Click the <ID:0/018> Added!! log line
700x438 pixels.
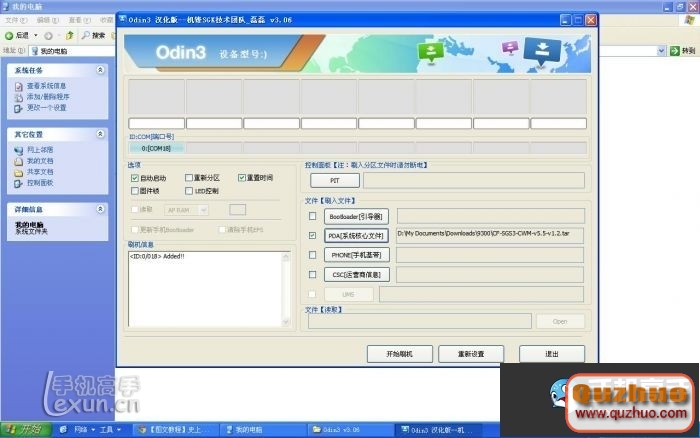pyautogui.click(x=157, y=256)
